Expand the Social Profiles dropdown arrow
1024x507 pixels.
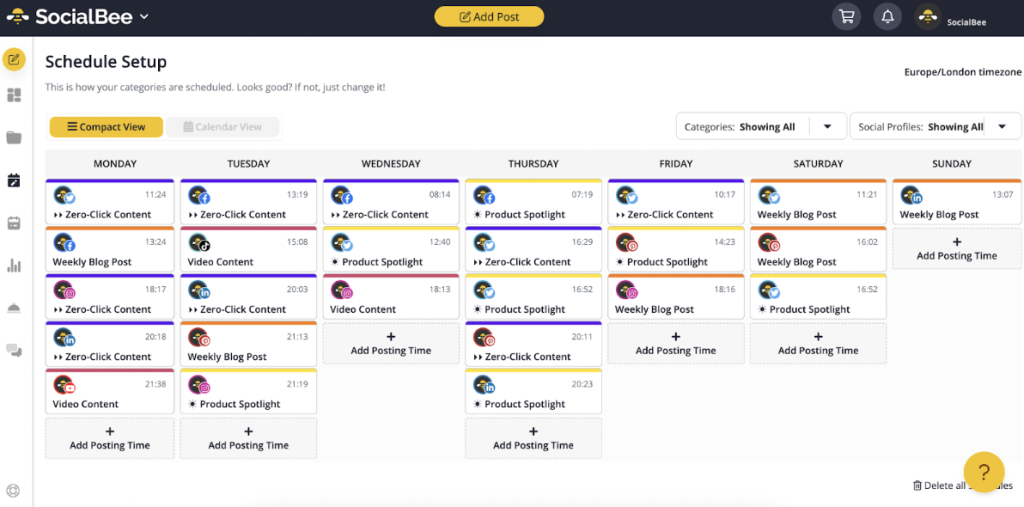click(x=1002, y=127)
